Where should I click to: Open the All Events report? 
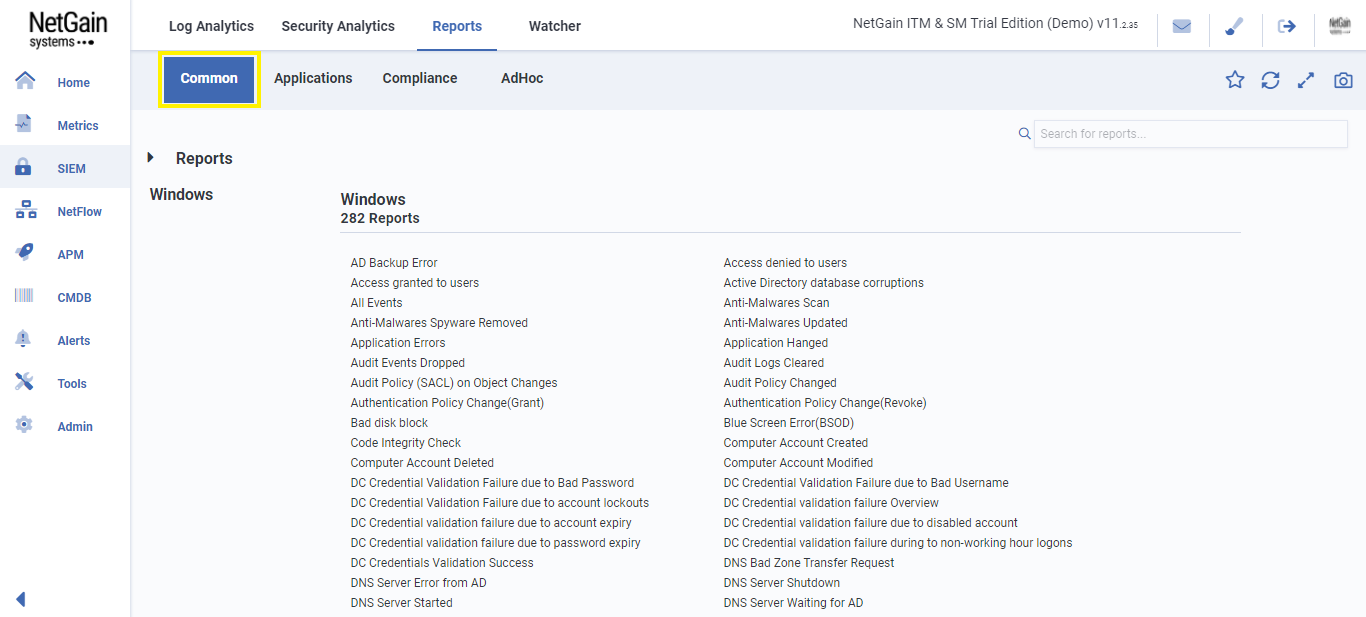376,303
